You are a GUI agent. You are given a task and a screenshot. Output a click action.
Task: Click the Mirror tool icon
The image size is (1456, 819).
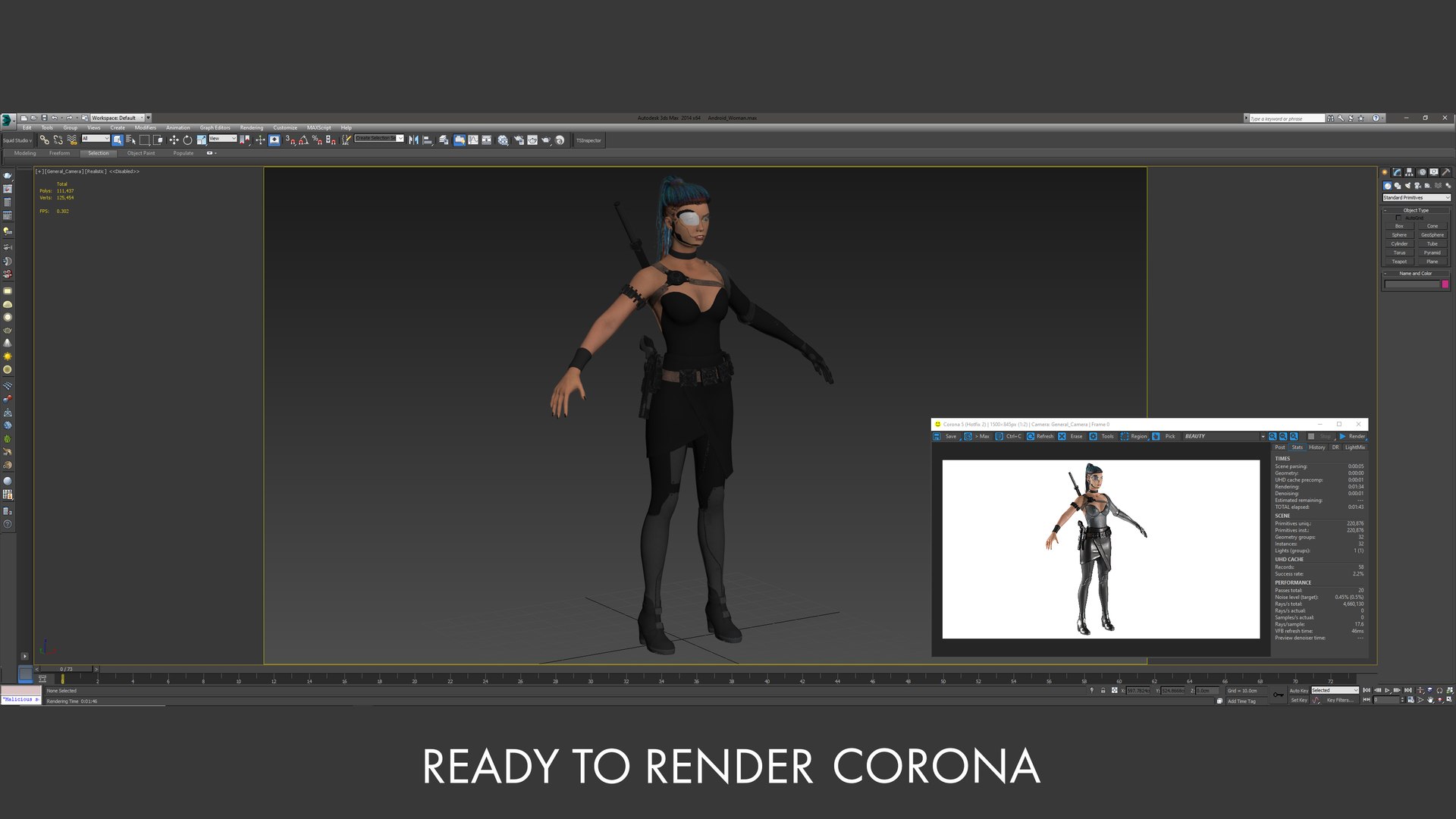(413, 140)
